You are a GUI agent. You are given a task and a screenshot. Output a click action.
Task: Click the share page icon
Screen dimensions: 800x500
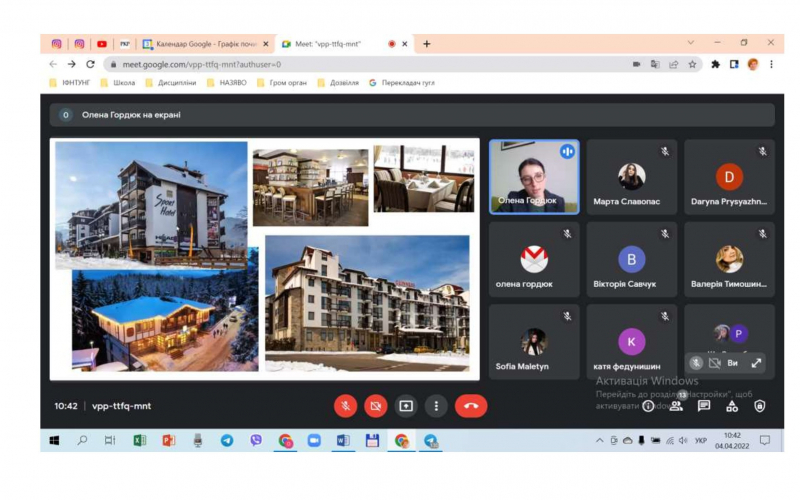point(673,64)
